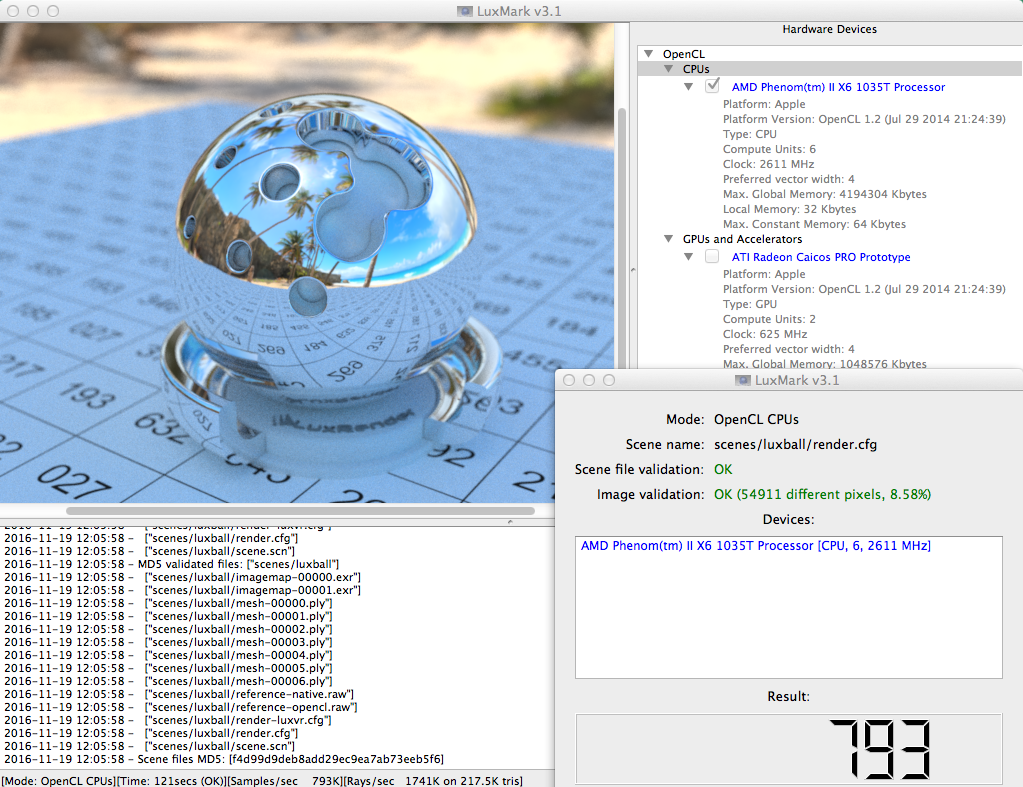This screenshot has width=1023, height=787.
Task: Click scene name scenes/luxball/render.cfg value
Action: (x=795, y=444)
